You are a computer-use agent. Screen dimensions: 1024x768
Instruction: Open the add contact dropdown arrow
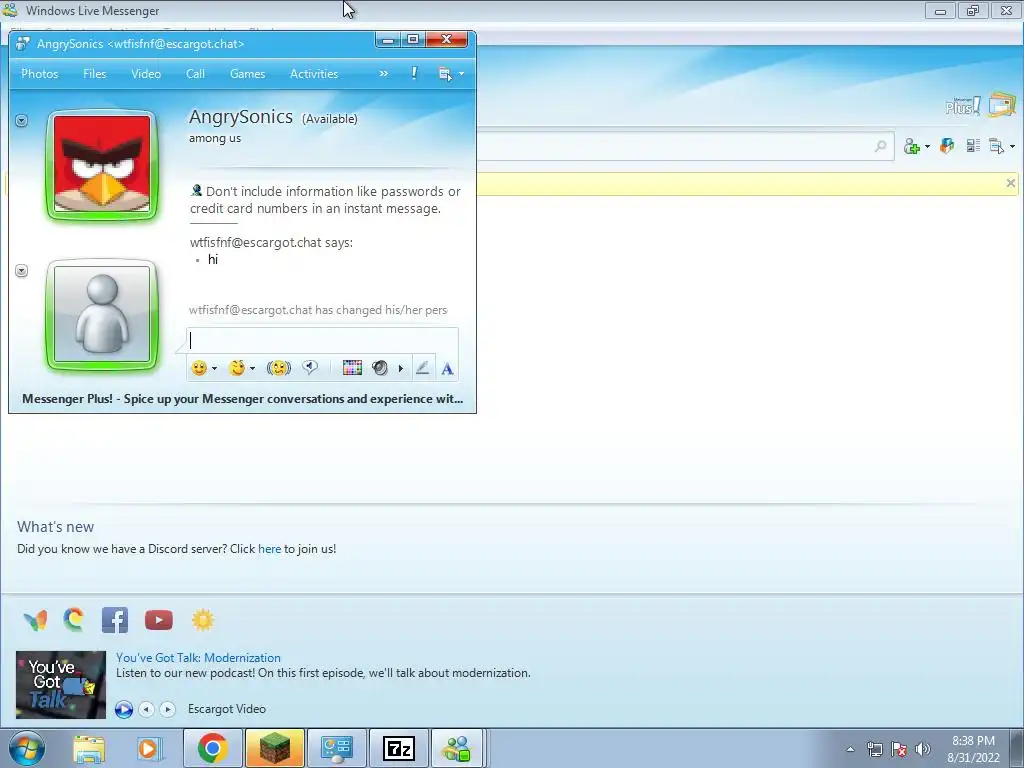[927, 146]
